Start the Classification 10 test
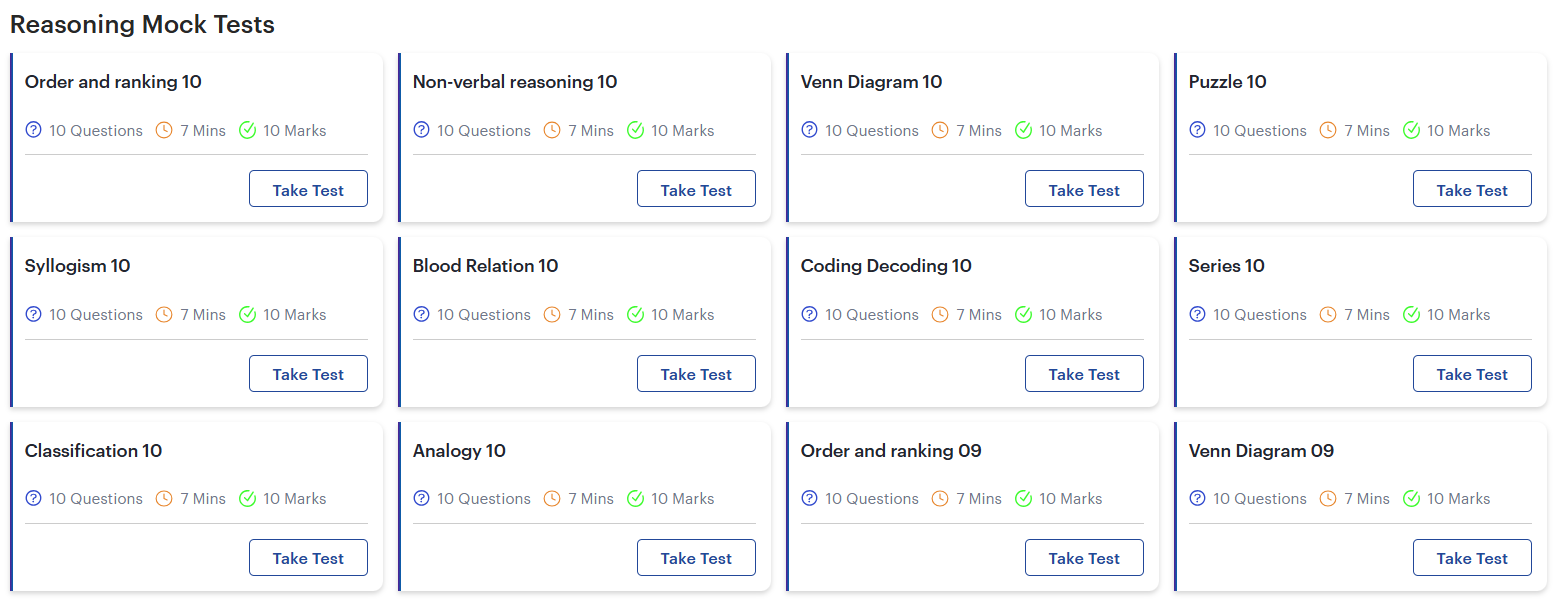This screenshot has height=600, width=1564. 308,557
